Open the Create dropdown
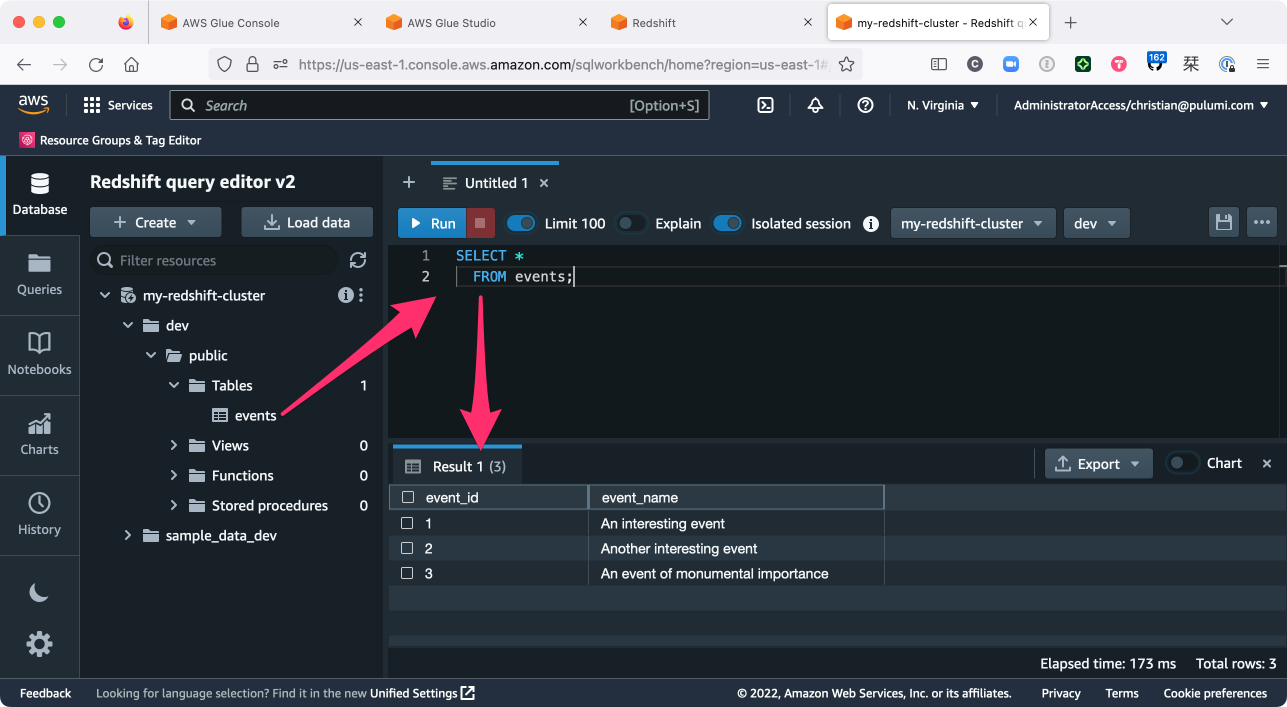The height and width of the screenshot is (707, 1287). [155, 222]
